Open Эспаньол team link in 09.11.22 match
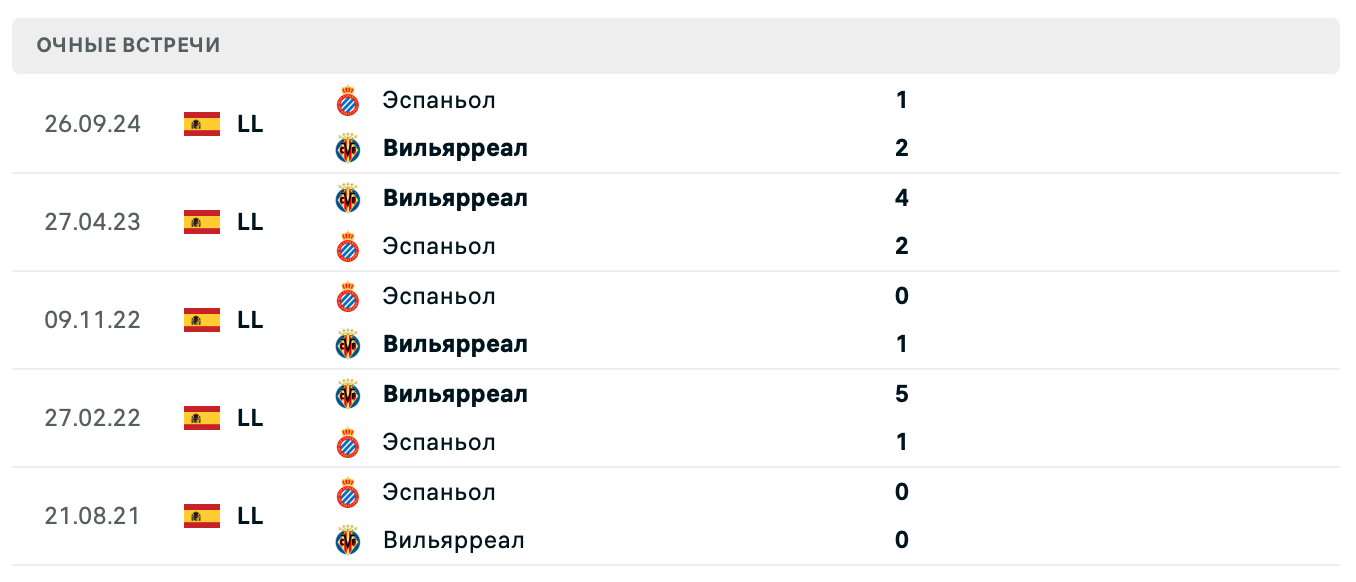Viewport: 1356px width, 582px height. (439, 296)
